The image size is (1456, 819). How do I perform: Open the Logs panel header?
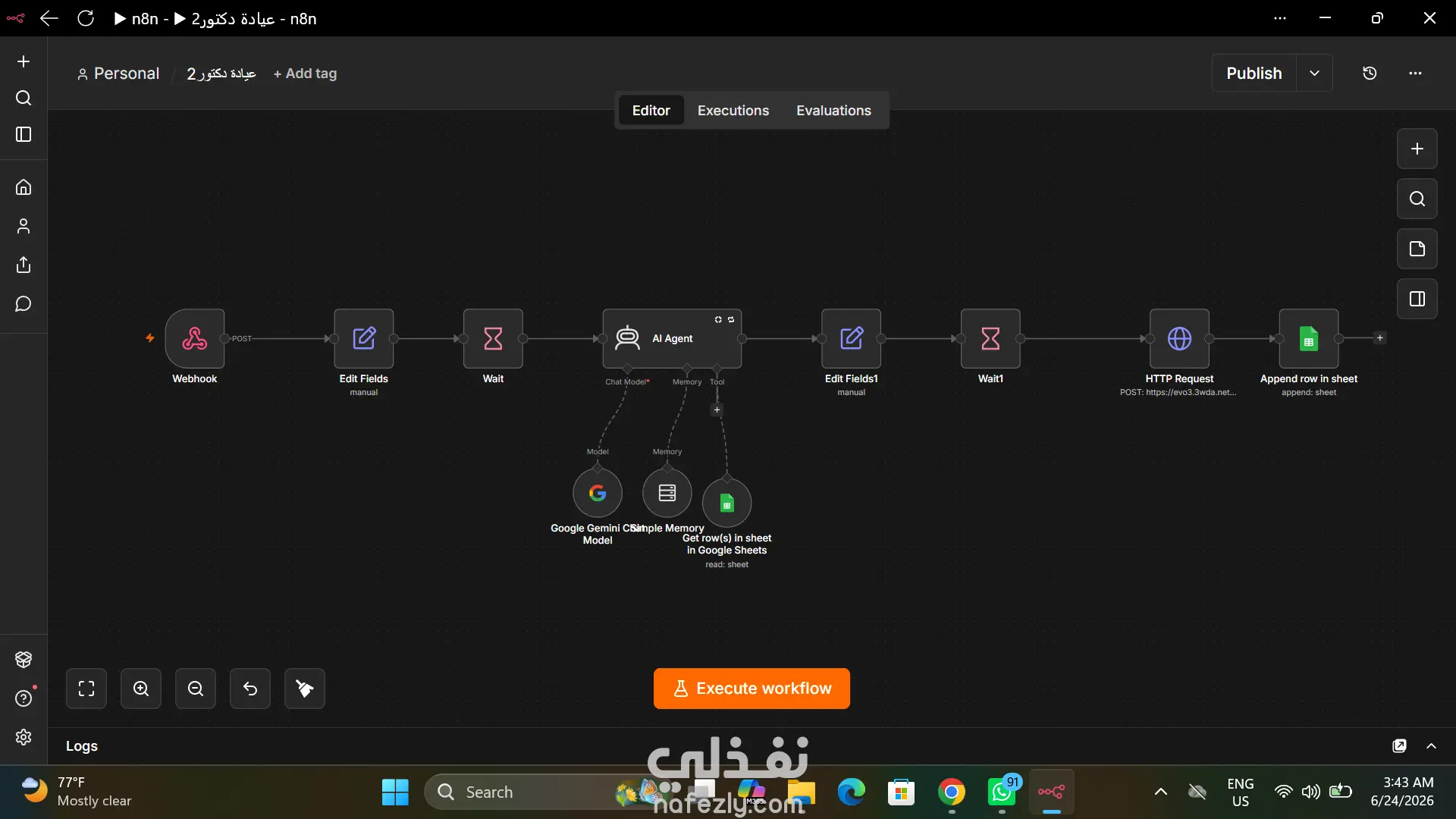click(x=82, y=746)
